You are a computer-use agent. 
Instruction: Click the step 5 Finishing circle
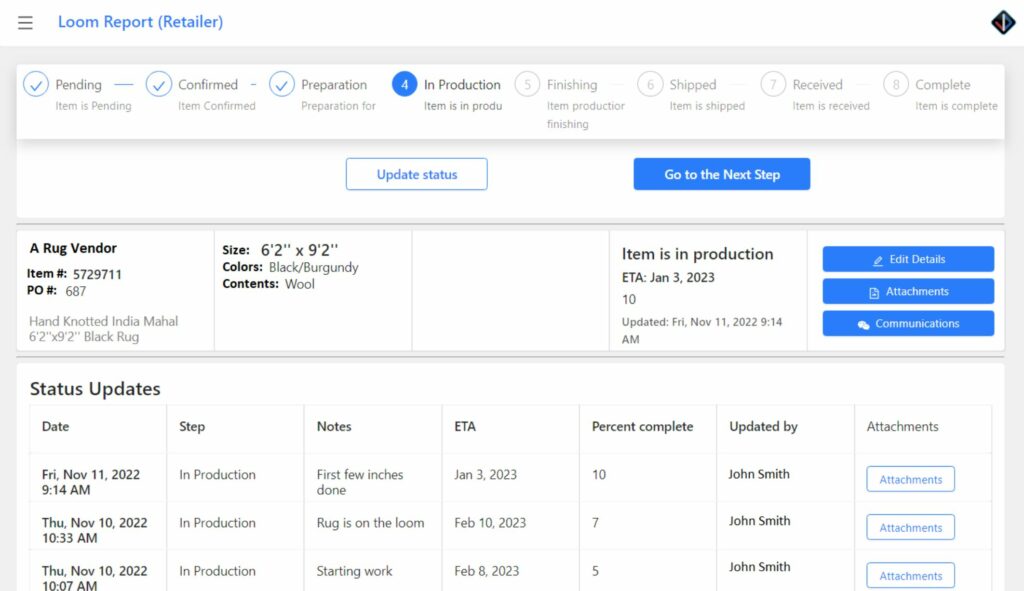[527, 84]
